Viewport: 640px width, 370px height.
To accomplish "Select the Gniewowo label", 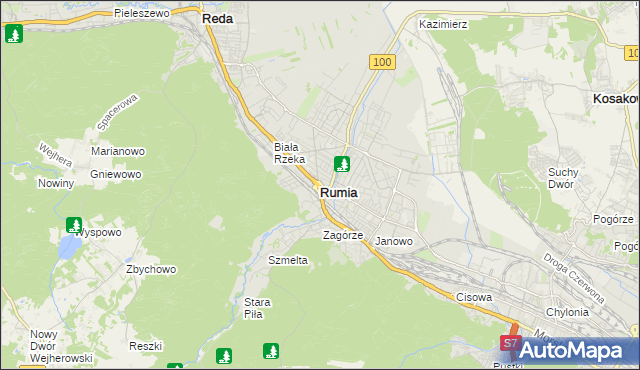I will pos(116,174).
